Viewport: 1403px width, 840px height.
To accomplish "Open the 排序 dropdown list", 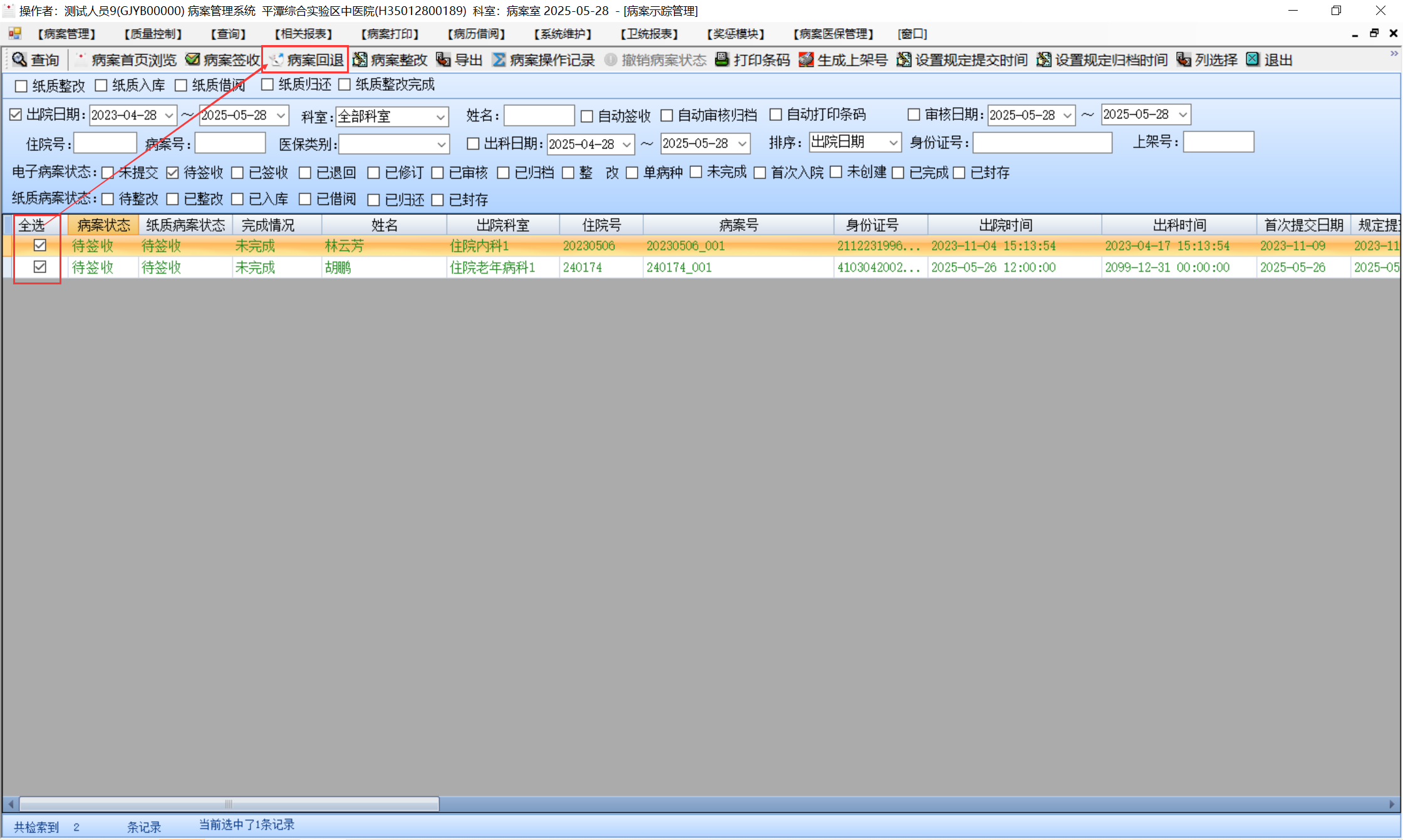I will (x=893, y=143).
